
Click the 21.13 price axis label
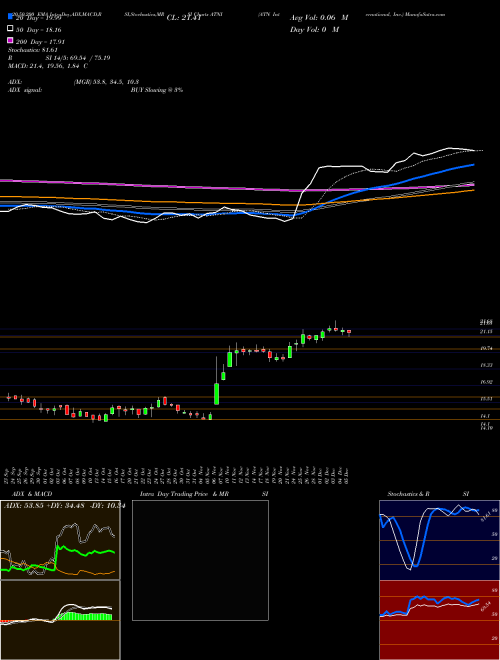tap(487, 332)
